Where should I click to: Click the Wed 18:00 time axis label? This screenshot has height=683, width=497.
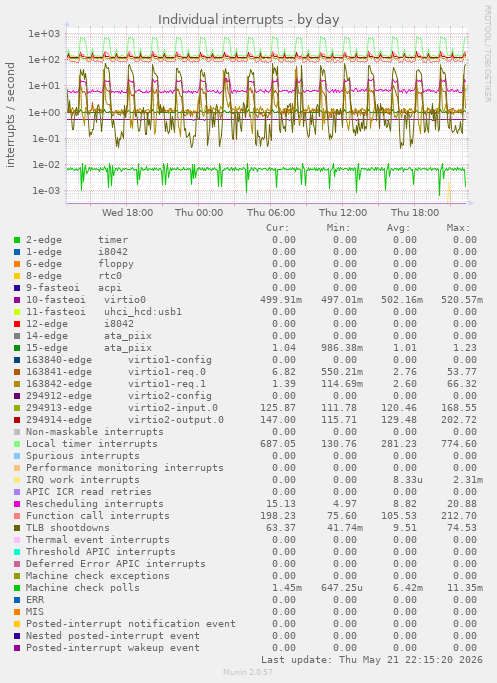click(x=127, y=213)
